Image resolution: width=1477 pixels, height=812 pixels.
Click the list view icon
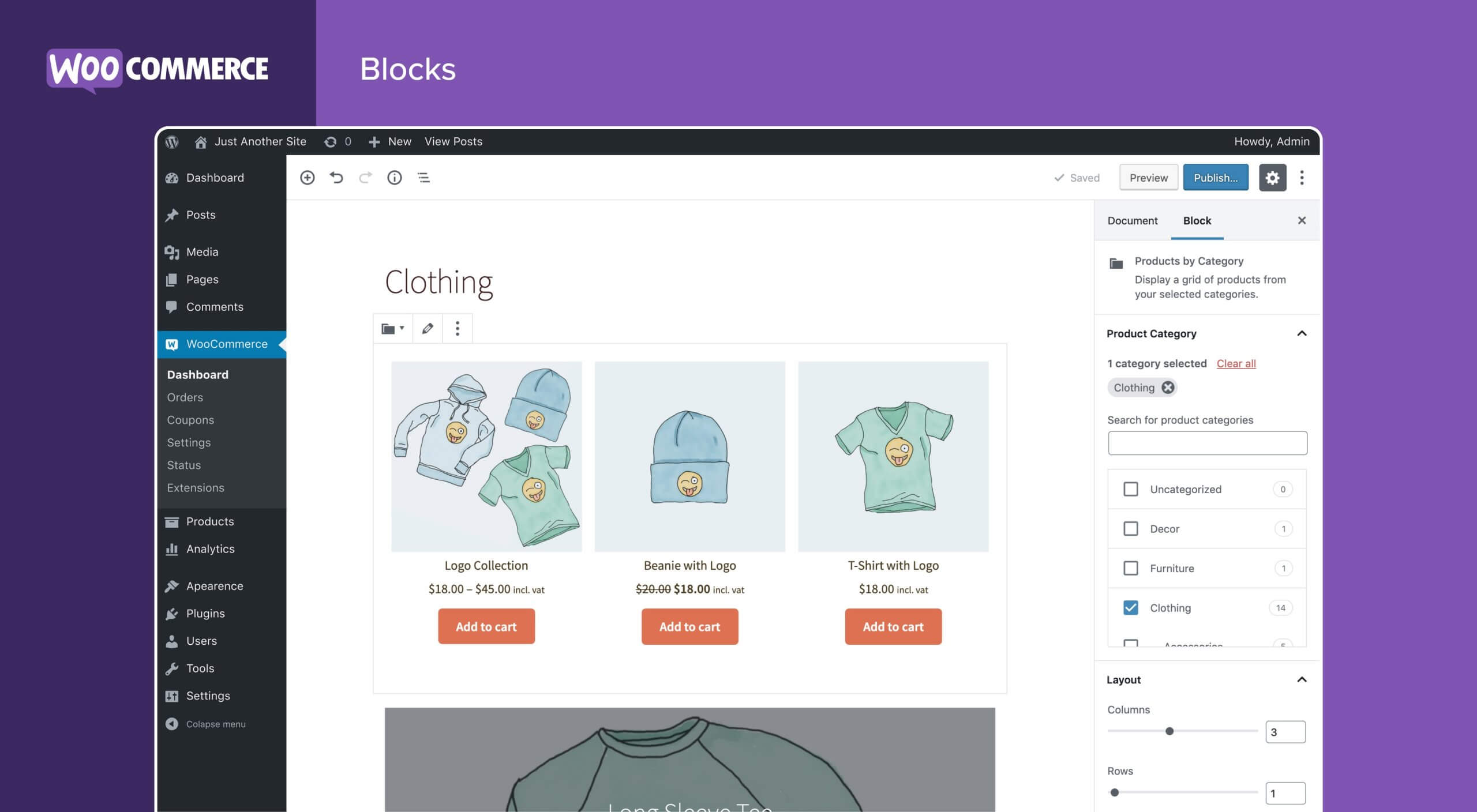pos(423,177)
